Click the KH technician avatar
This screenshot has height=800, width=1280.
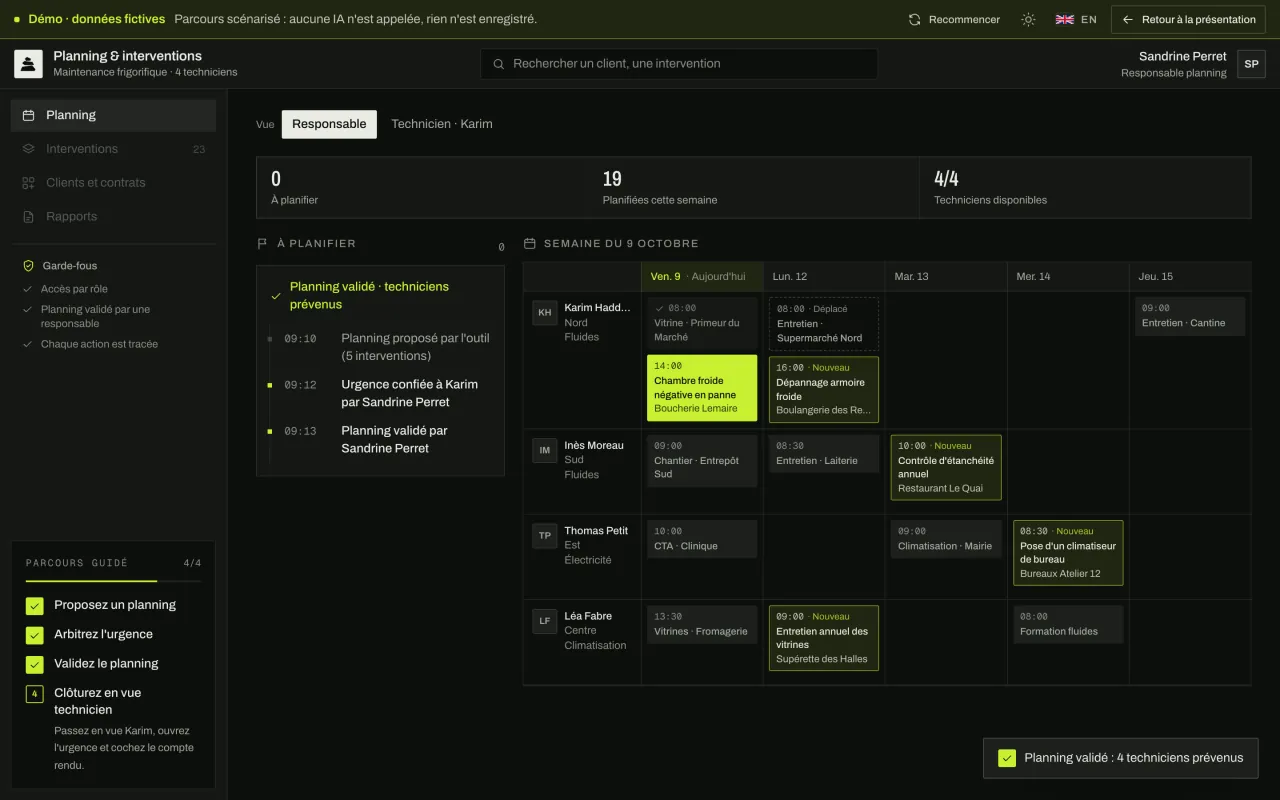(545, 312)
